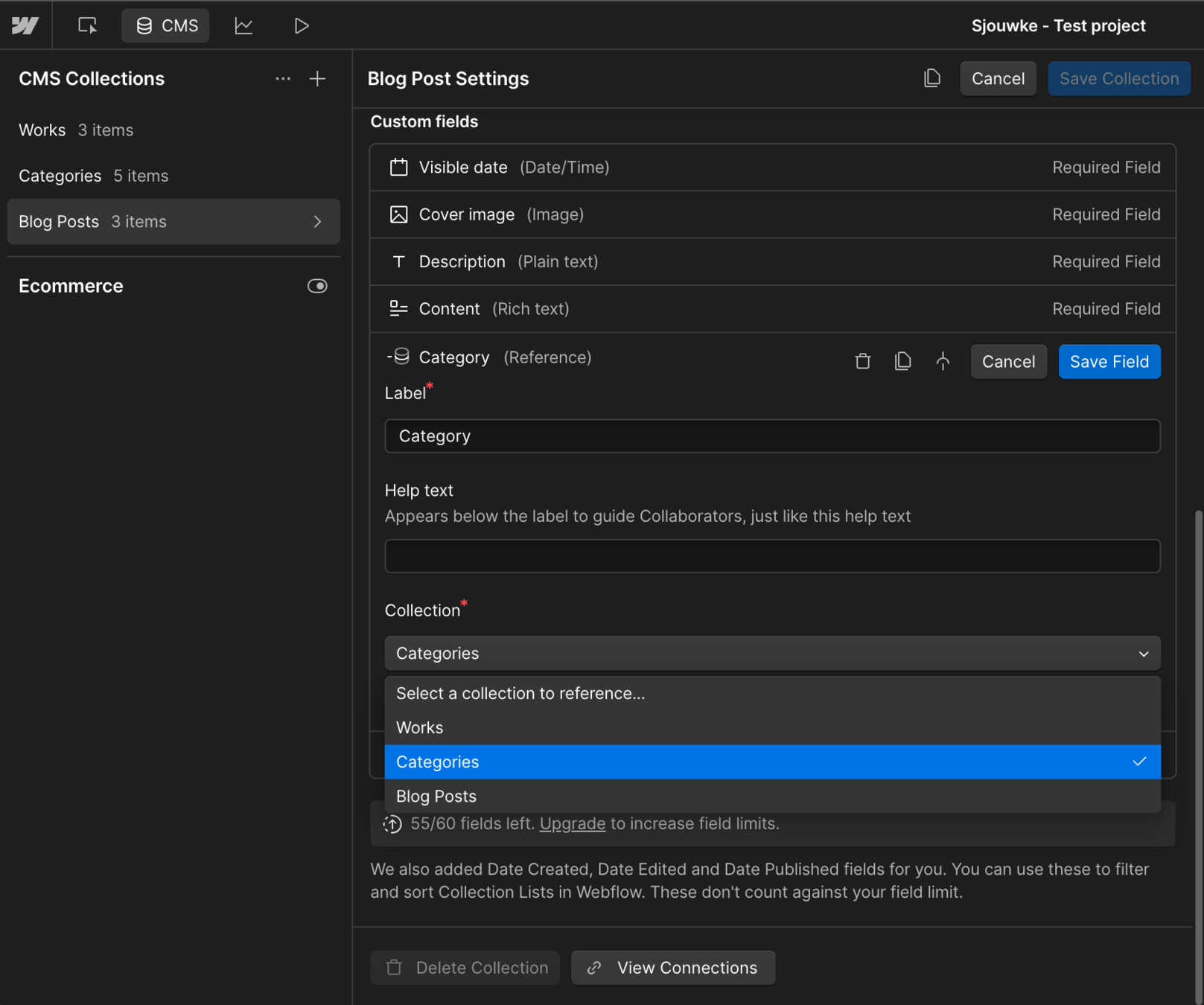The width and height of the screenshot is (1204, 1005).
Task: Toggle the Ecommerce switch
Action: (x=318, y=286)
